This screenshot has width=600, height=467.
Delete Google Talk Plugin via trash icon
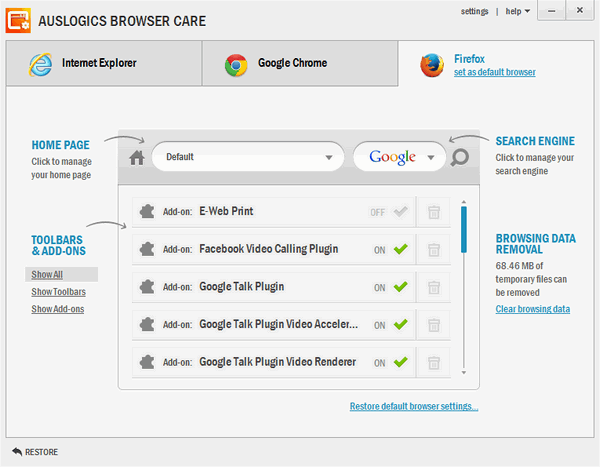click(x=434, y=287)
